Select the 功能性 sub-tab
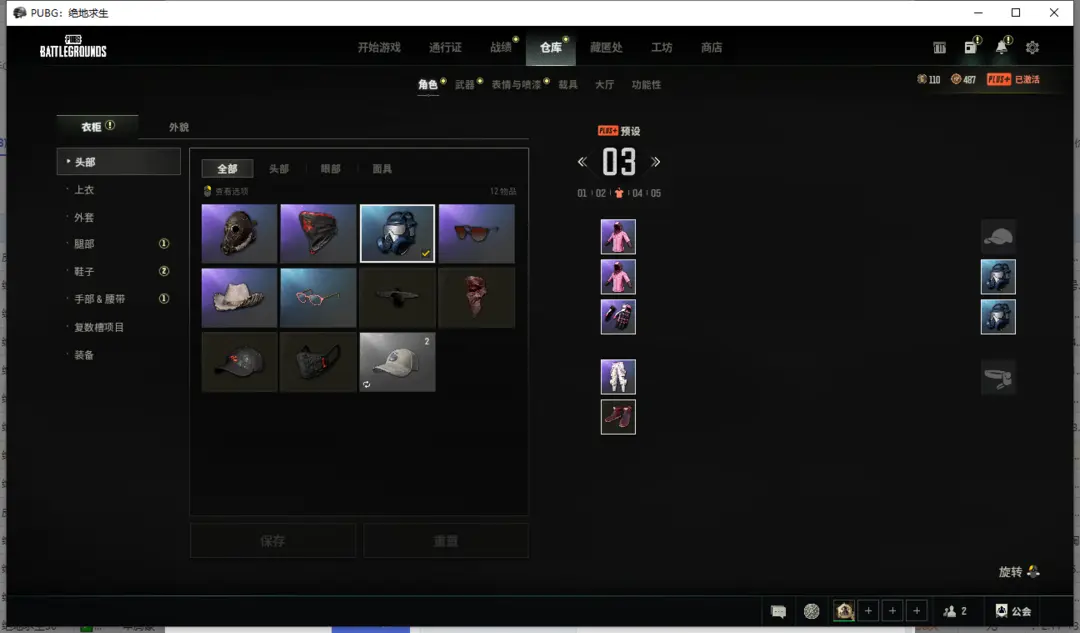The height and width of the screenshot is (633, 1080). (646, 85)
